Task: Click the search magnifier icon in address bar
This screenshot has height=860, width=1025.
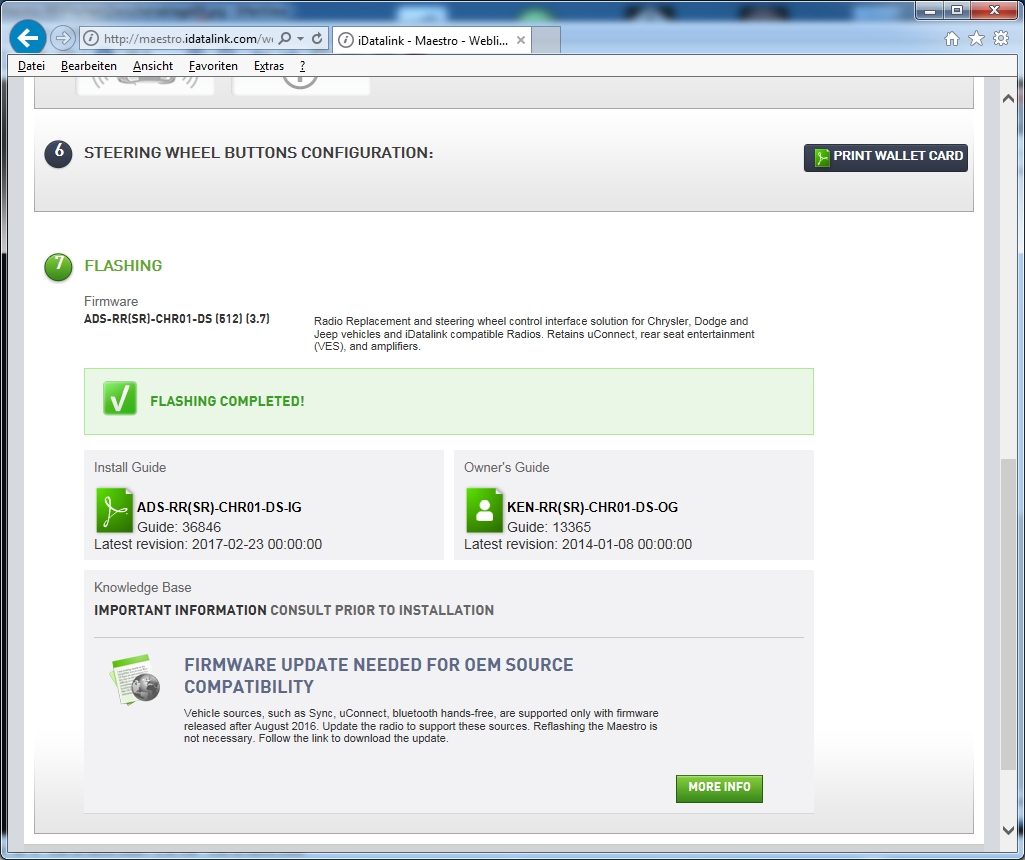Action: point(285,39)
